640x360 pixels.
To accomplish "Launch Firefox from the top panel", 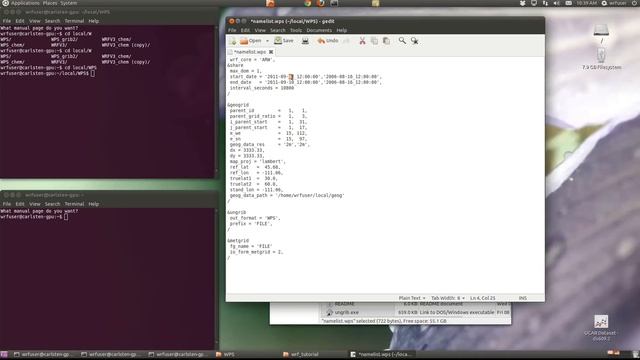I will click(321, 3).
